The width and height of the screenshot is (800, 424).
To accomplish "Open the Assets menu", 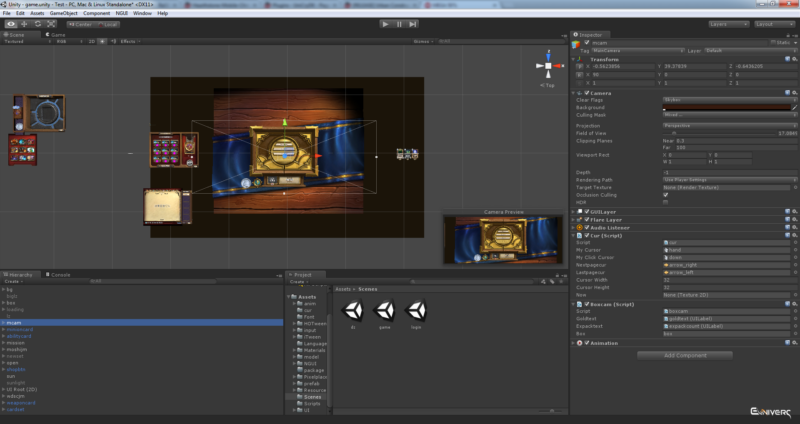I will tap(37, 13).
